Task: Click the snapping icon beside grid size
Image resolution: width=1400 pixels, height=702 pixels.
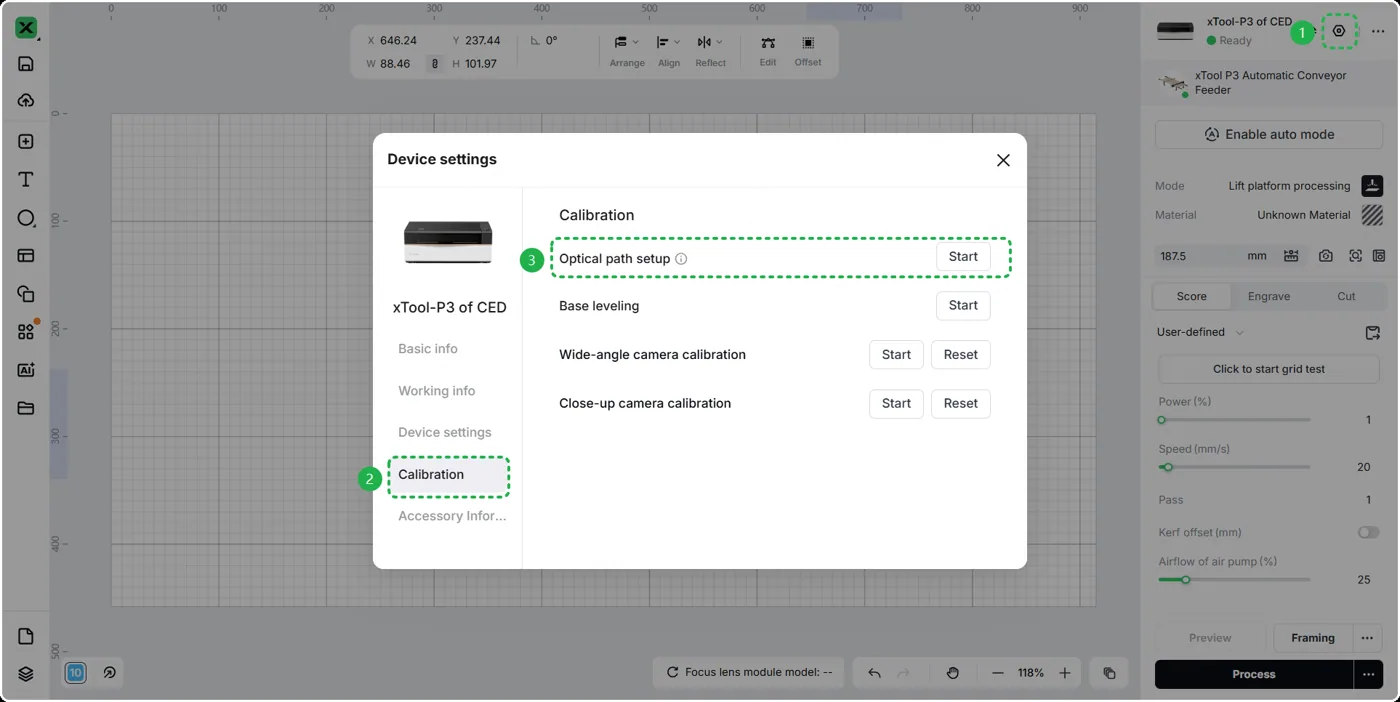Action: 109,673
